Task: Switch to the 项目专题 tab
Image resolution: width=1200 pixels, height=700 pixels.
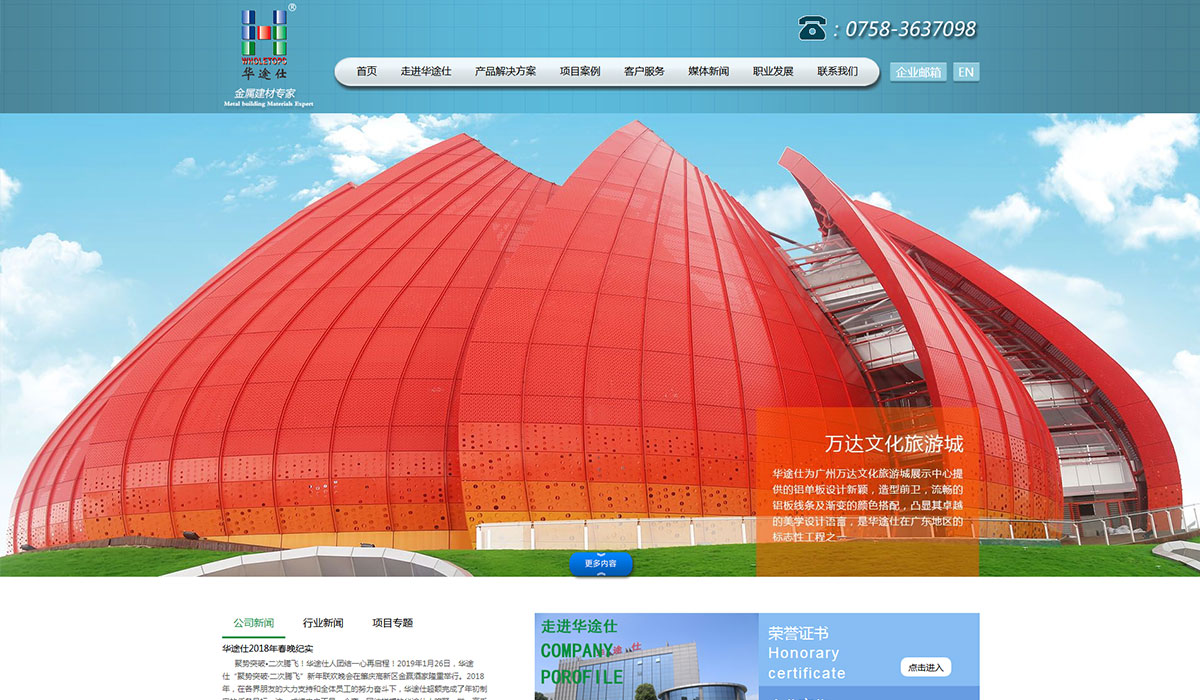Action: 392,623
